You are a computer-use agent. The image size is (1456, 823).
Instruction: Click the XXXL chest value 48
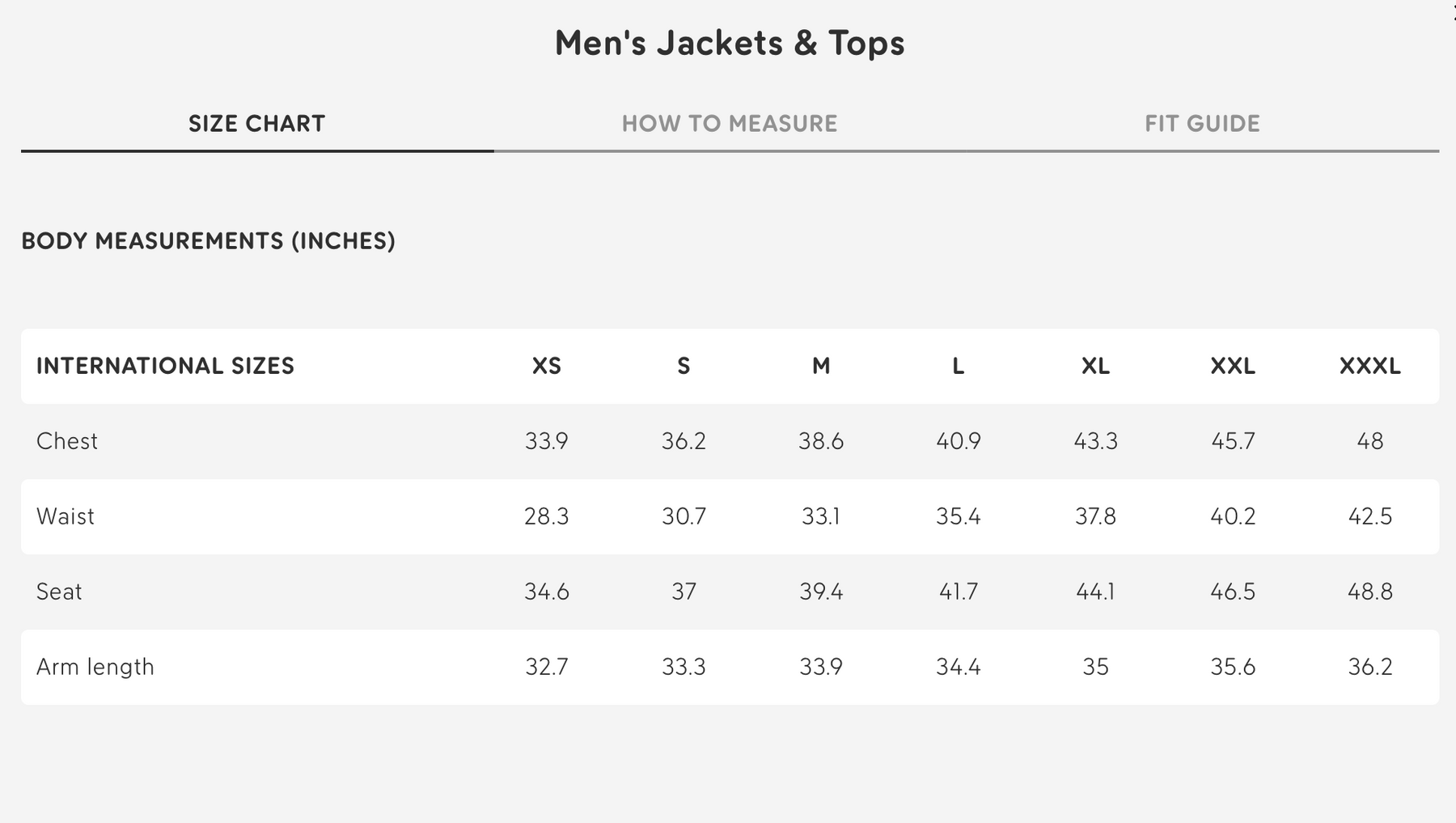pyautogui.click(x=1369, y=441)
